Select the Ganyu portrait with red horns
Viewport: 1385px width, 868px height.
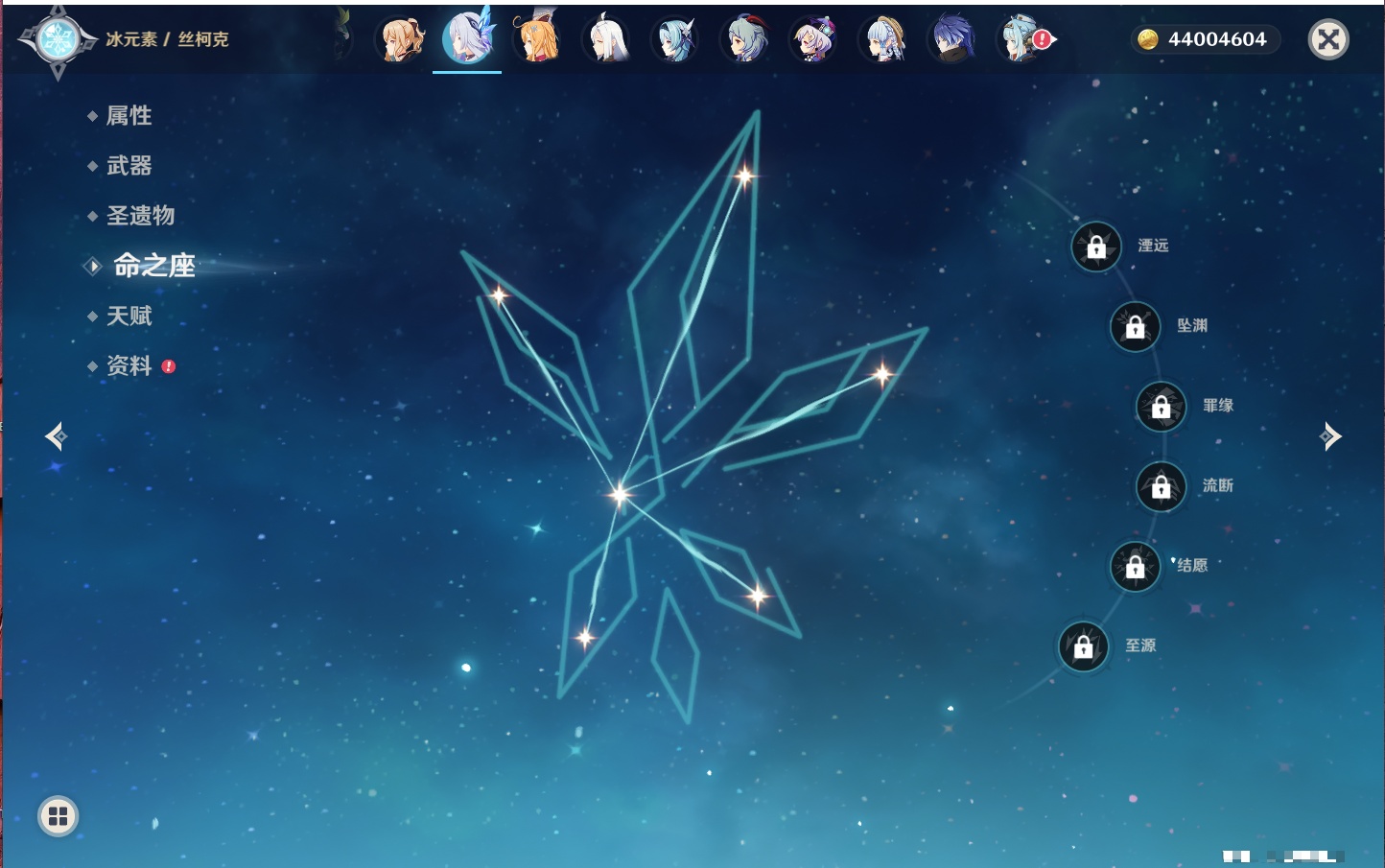click(x=745, y=40)
